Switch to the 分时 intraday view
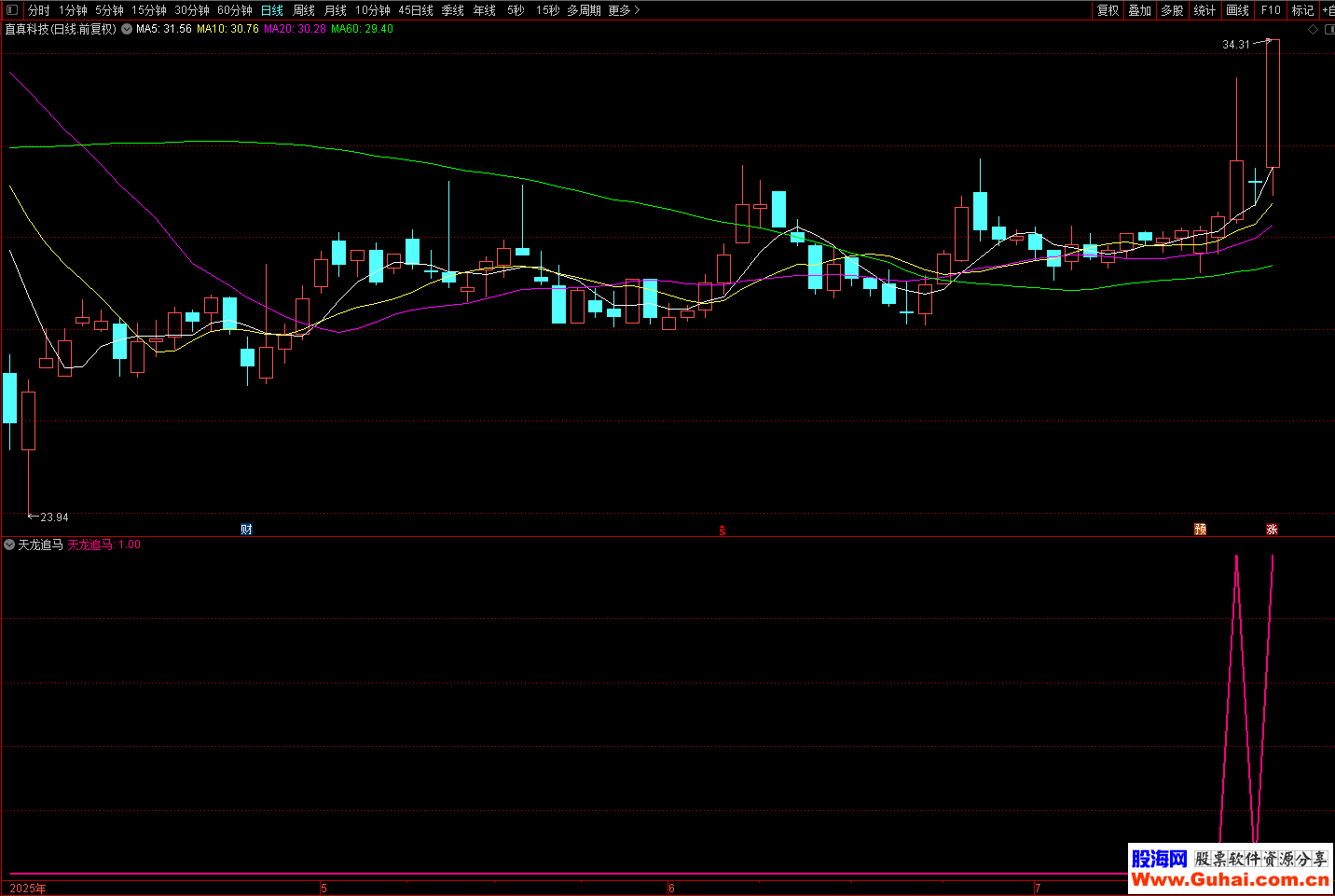 (39, 10)
